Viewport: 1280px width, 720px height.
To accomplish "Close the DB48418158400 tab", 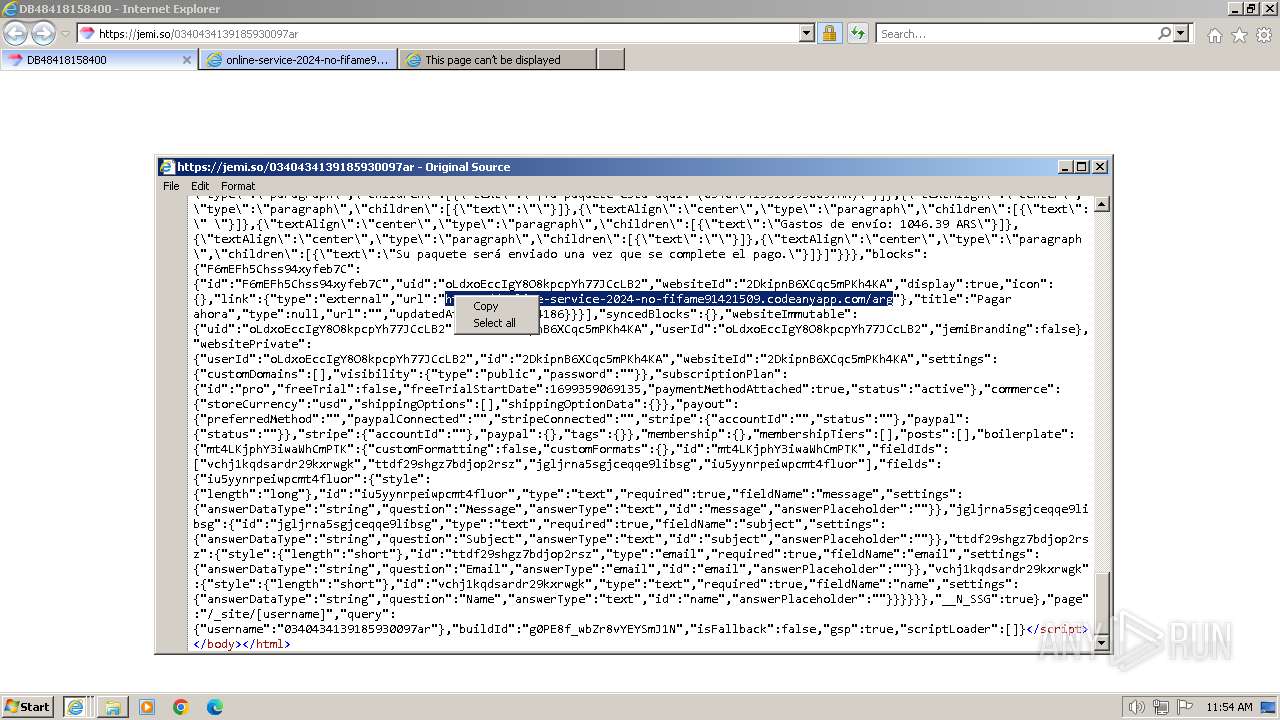I will pos(186,59).
